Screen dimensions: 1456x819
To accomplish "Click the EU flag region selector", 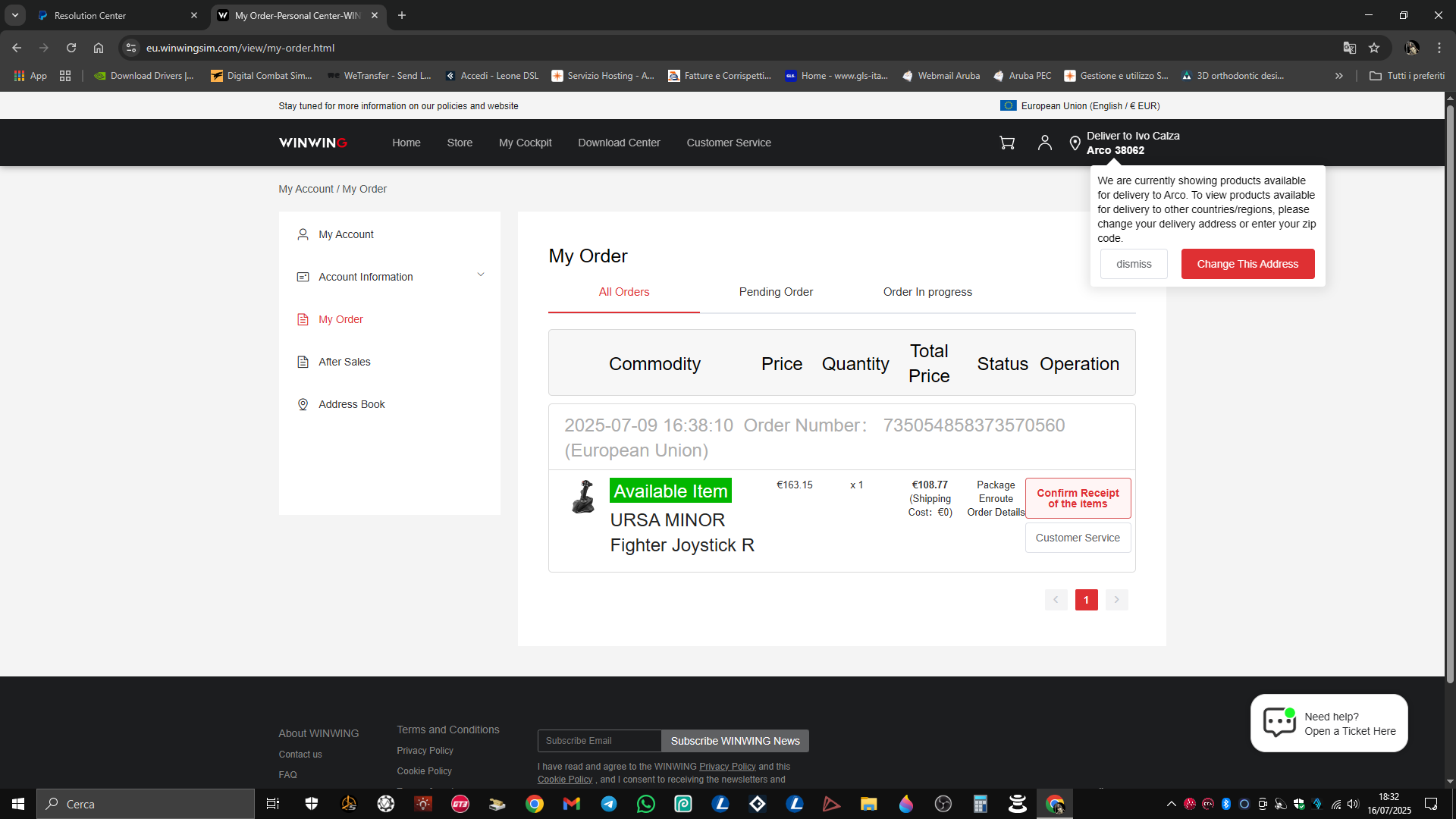I will 1080,106.
